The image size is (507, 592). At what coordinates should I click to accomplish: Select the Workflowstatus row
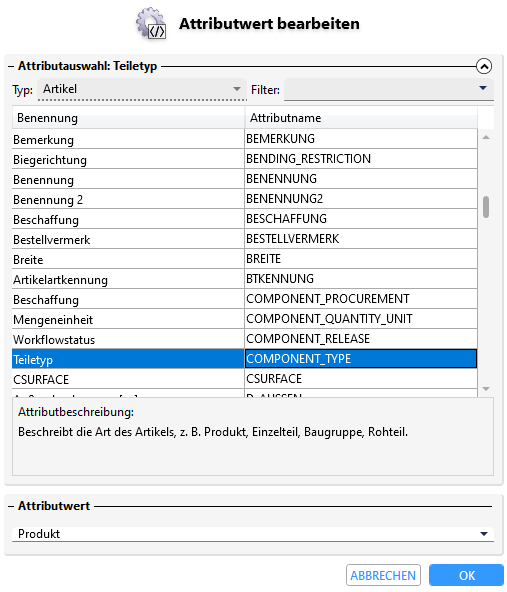pos(245,339)
